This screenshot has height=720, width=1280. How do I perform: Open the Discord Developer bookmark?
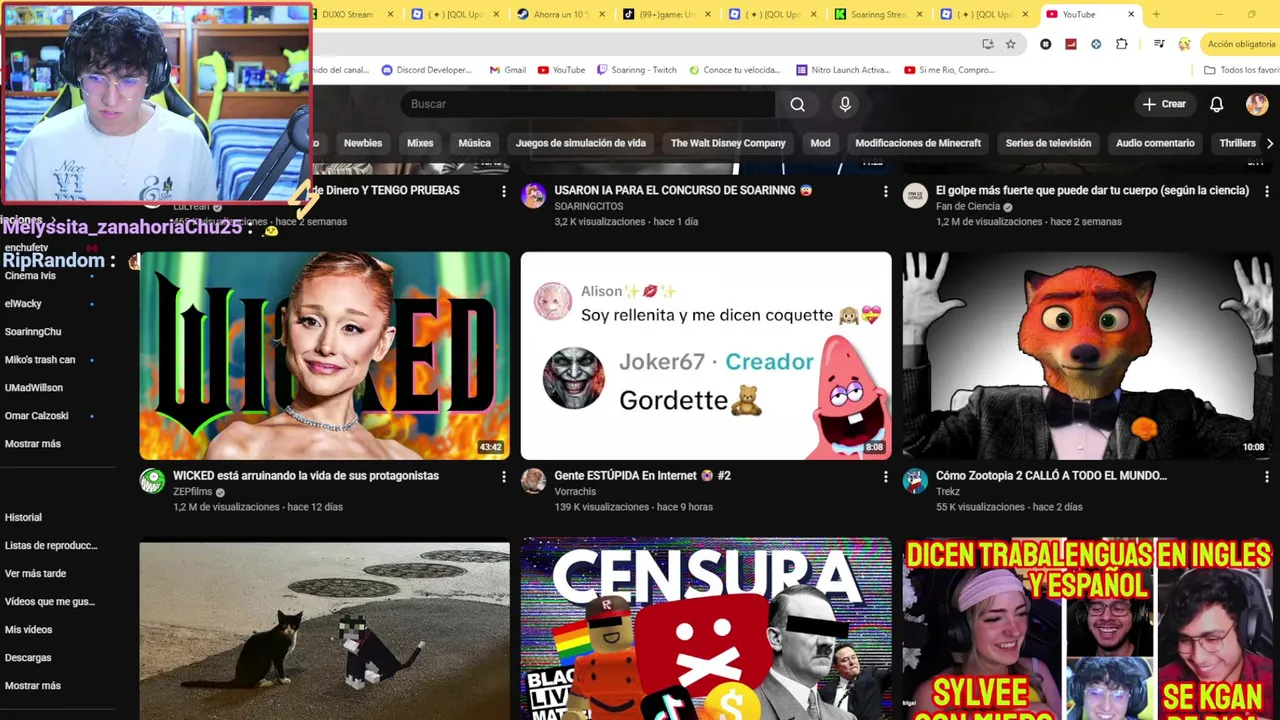click(x=427, y=70)
